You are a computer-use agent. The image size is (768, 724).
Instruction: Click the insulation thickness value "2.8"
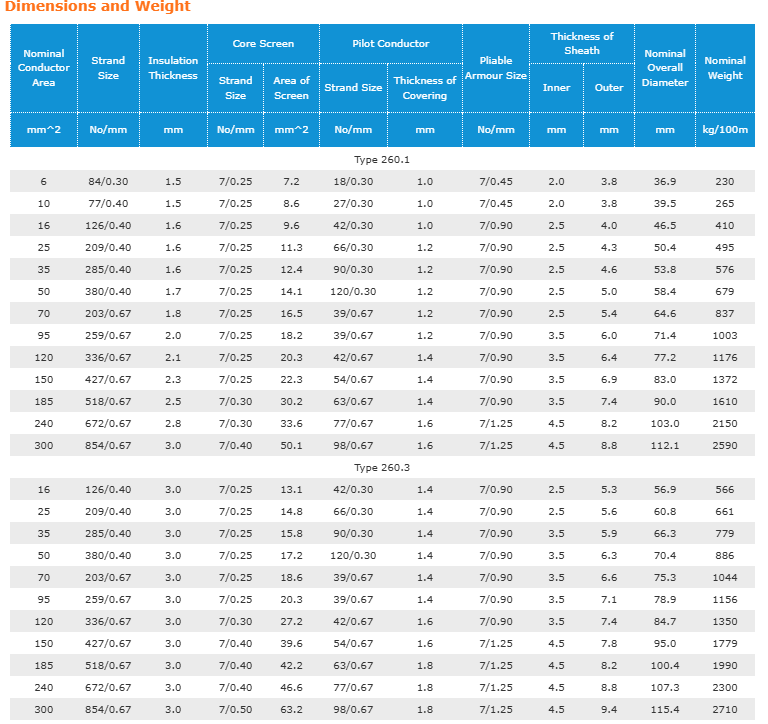[173, 424]
